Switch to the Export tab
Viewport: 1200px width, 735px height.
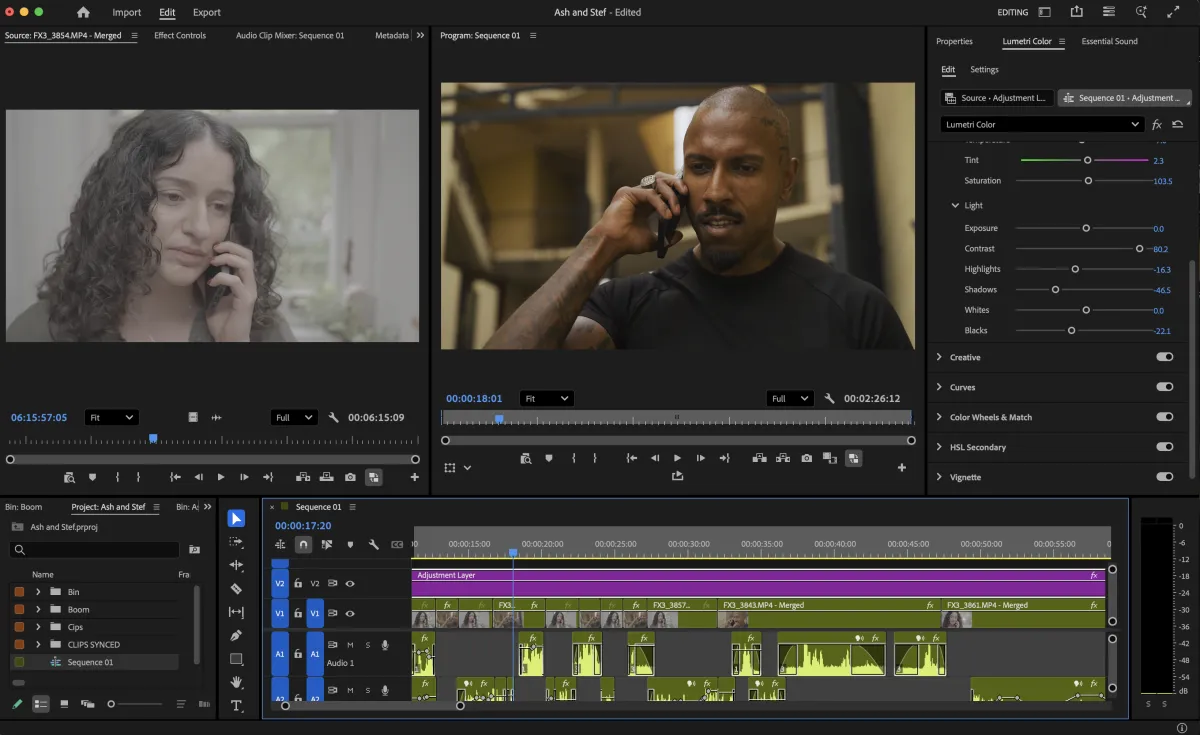(207, 12)
